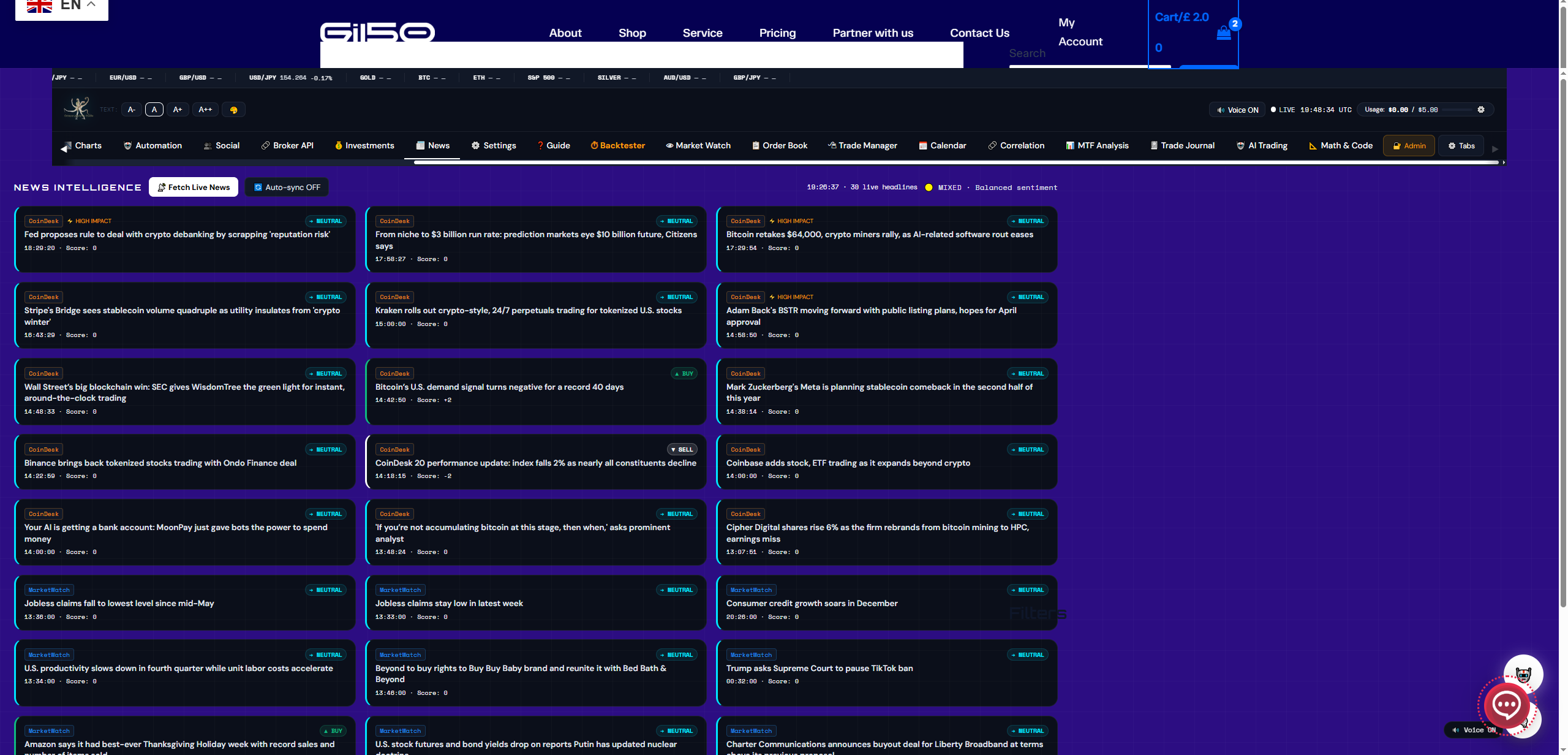1568x755 pixels.
Task: Toggle the Voice ON button in toolbar
Action: (1238, 110)
